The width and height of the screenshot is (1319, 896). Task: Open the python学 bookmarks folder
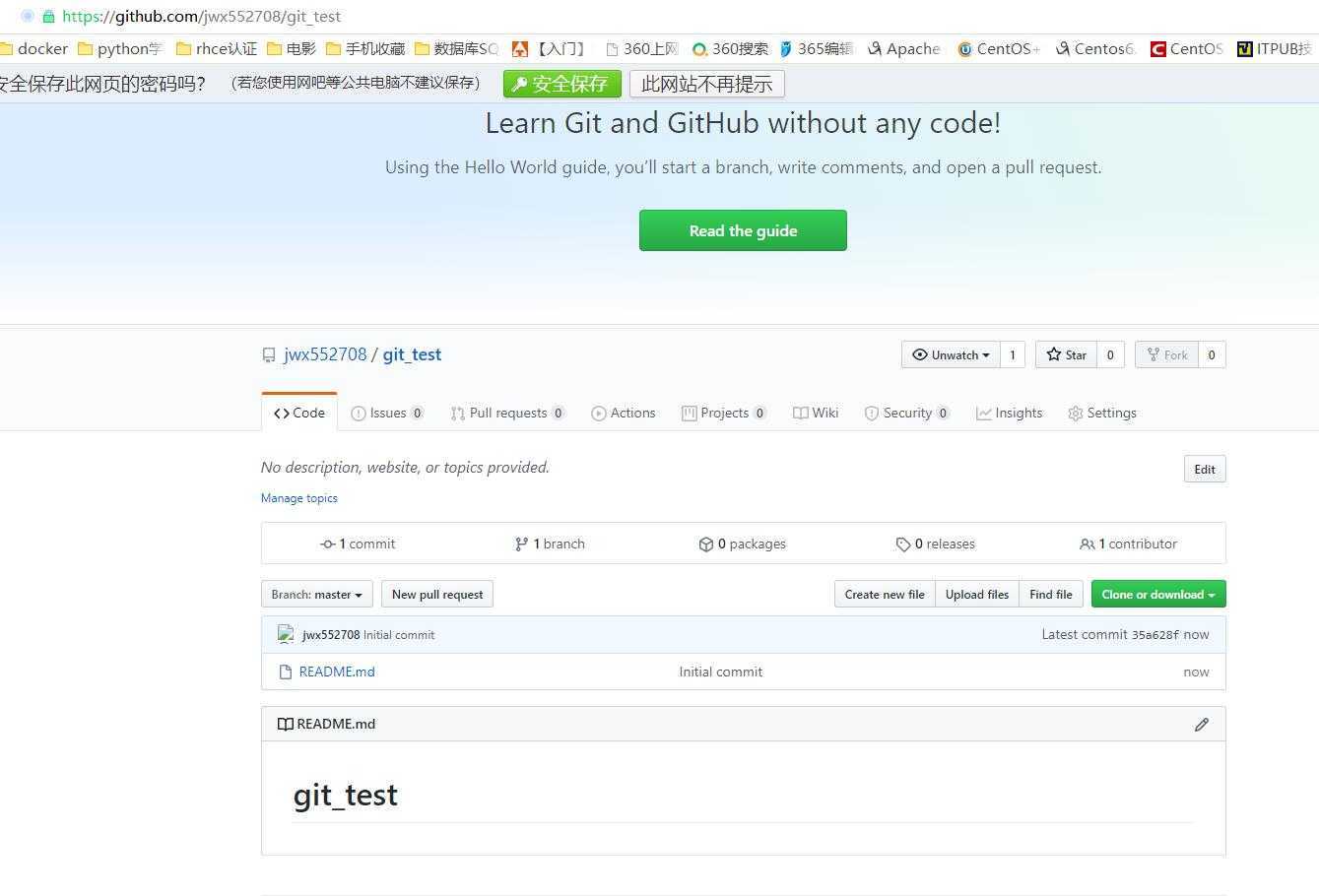[x=120, y=48]
